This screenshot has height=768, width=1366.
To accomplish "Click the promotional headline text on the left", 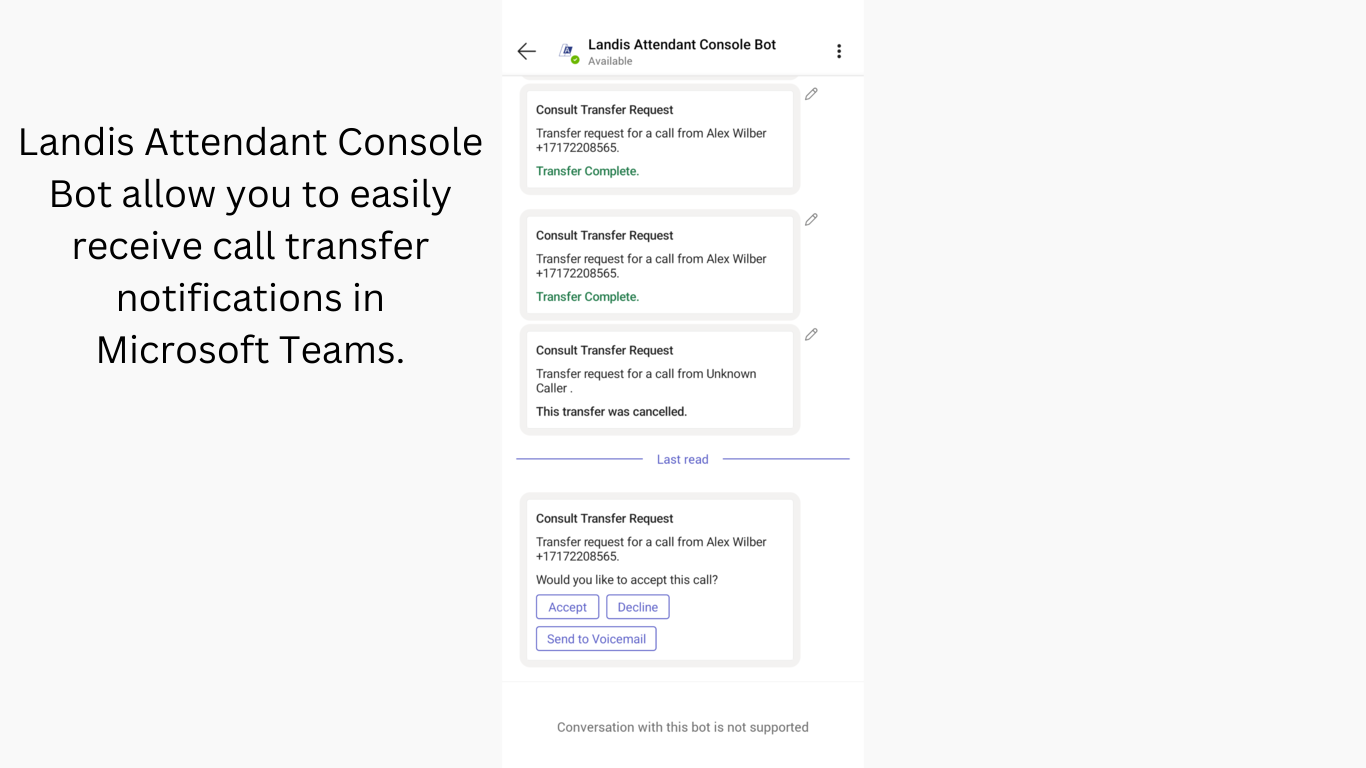I will pyautogui.click(x=250, y=245).
